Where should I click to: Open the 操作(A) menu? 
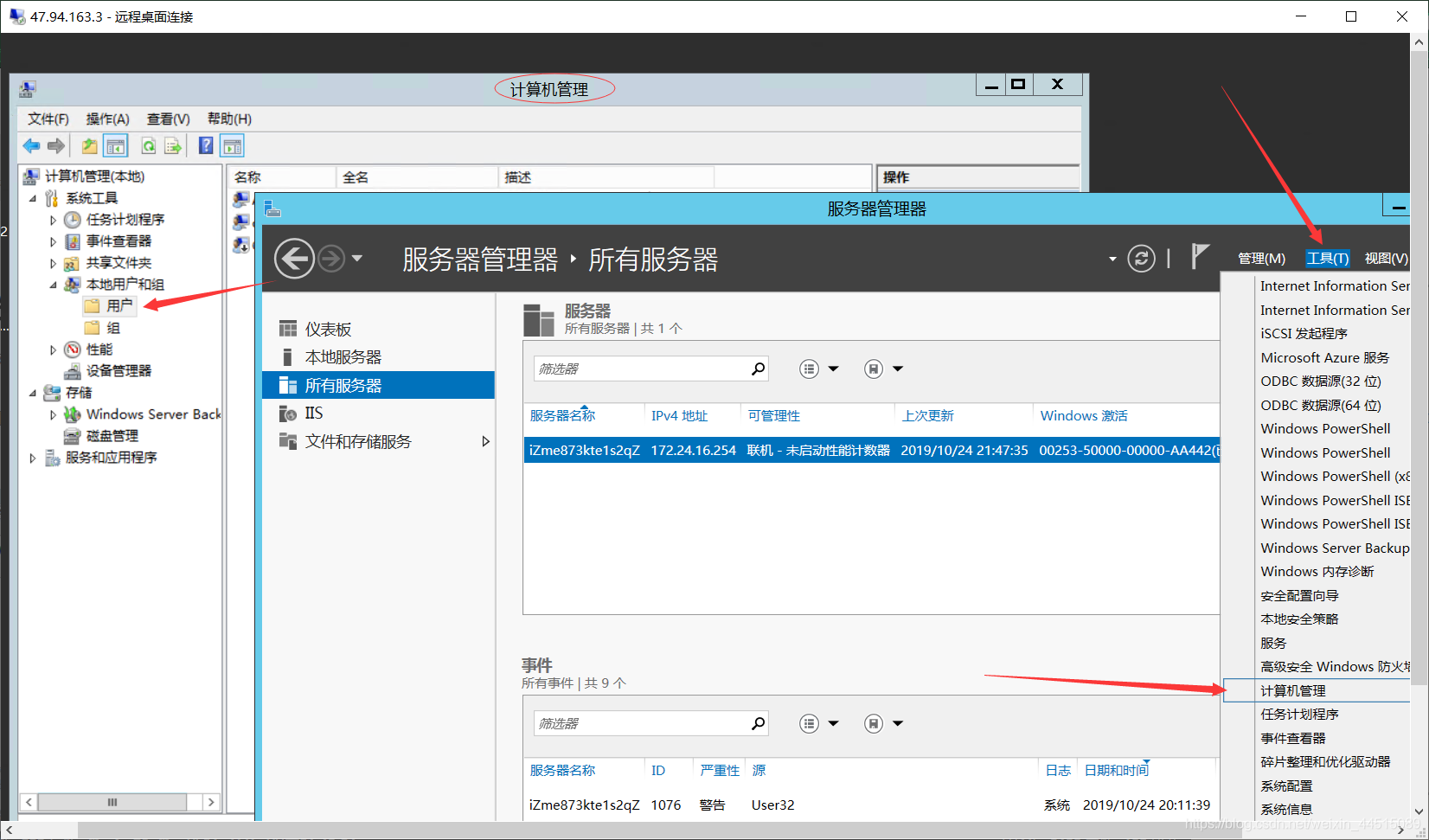coord(107,119)
